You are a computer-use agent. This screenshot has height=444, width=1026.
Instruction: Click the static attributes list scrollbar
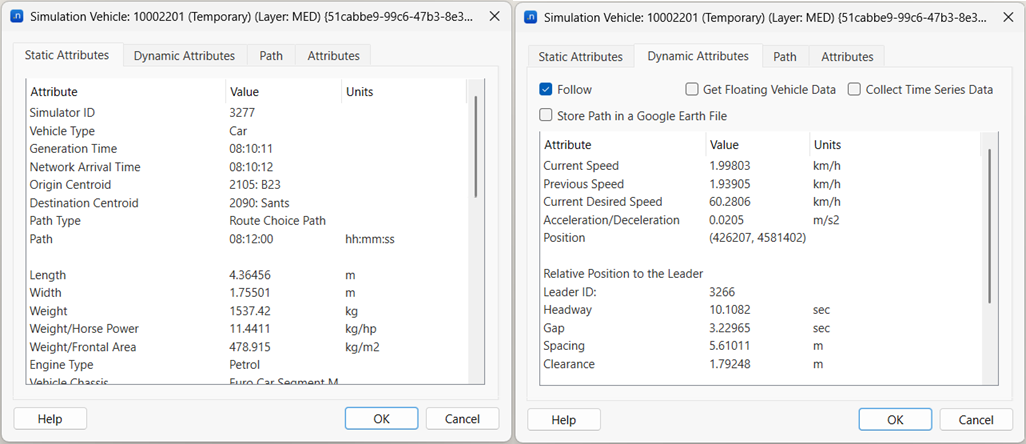475,147
